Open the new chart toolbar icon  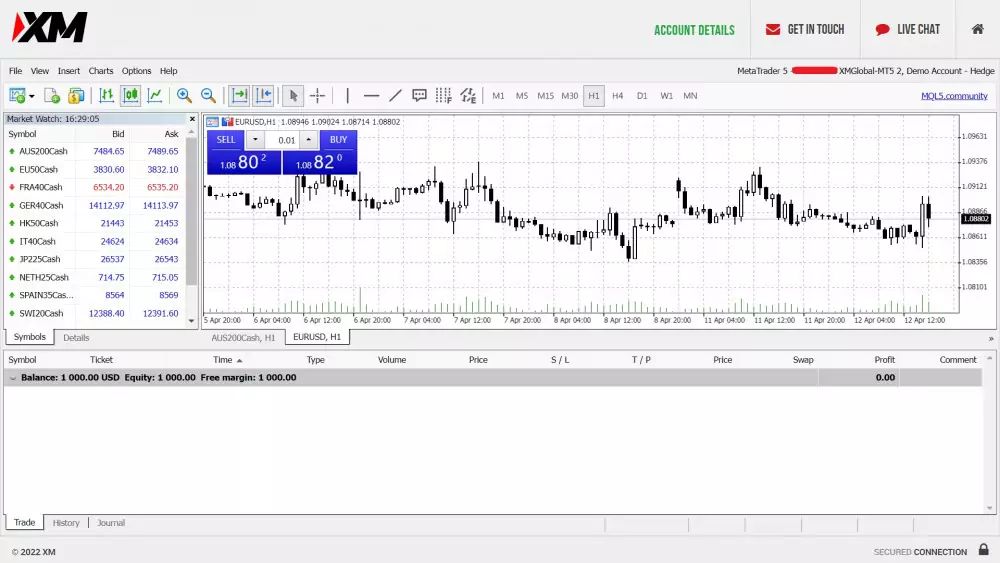(17, 96)
